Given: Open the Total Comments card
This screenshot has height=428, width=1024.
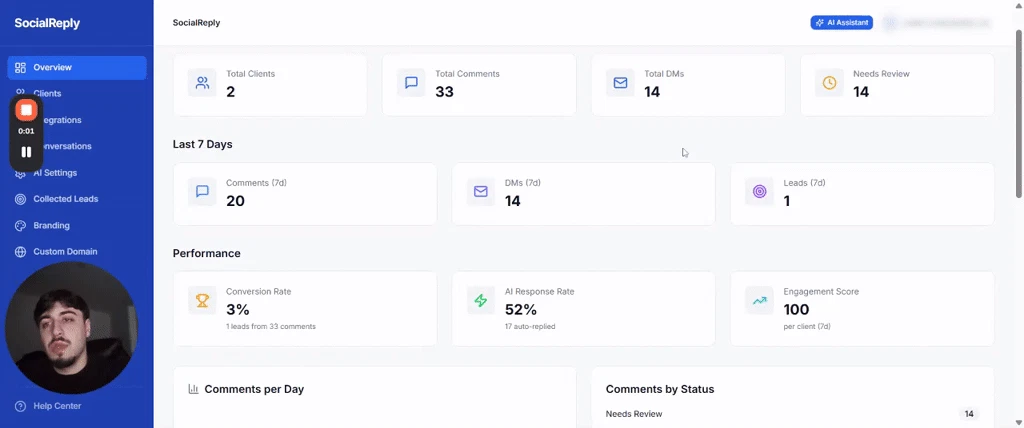Looking at the screenshot, I should click(479, 85).
